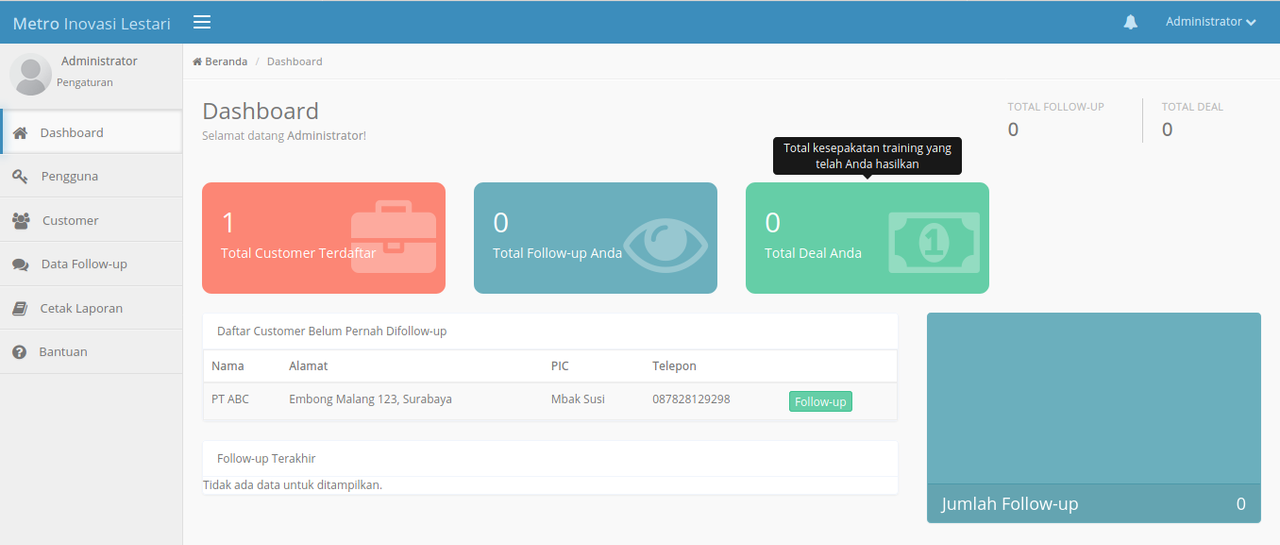Open Cetak Laporan menu item
The width and height of the screenshot is (1280, 545).
point(91,308)
